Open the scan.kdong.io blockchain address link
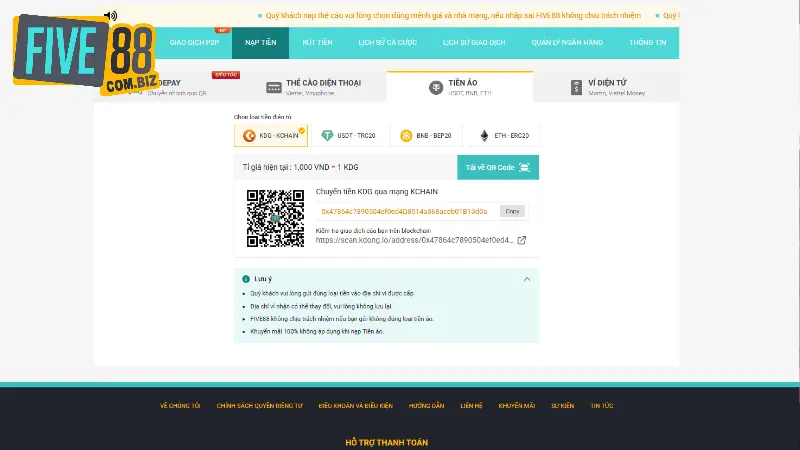Screen dimensions: 800x450 414,240
